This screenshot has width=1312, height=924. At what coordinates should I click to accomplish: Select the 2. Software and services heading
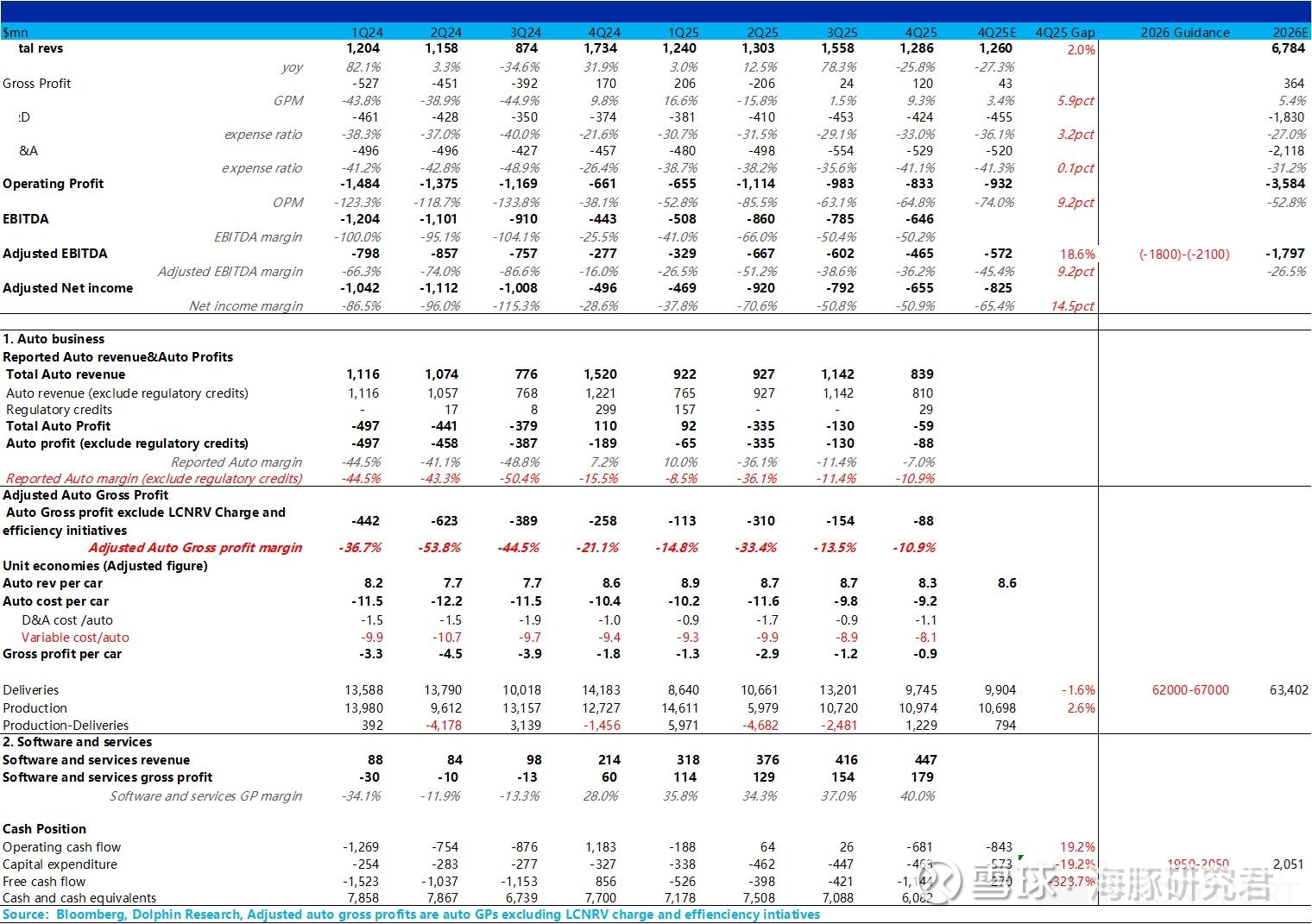(78, 742)
